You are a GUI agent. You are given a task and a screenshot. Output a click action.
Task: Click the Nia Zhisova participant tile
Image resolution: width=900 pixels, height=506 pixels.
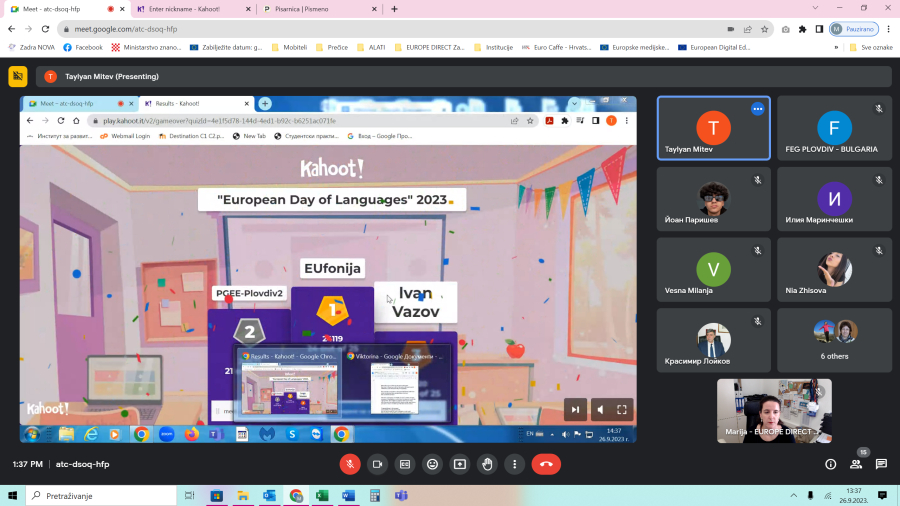tap(834, 270)
